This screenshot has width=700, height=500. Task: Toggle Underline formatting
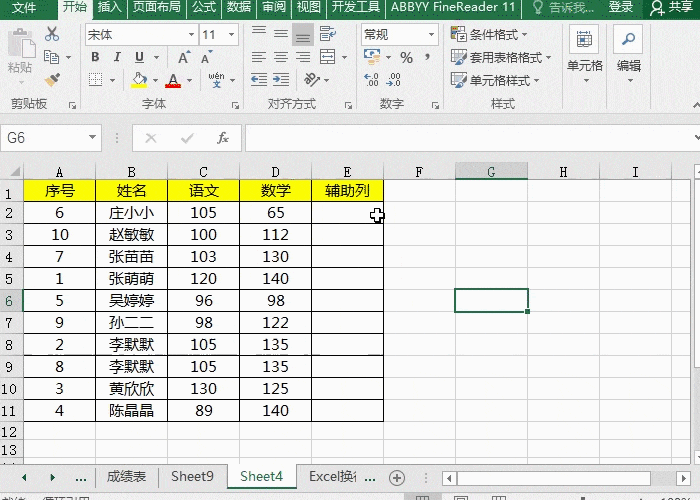click(x=140, y=57)
